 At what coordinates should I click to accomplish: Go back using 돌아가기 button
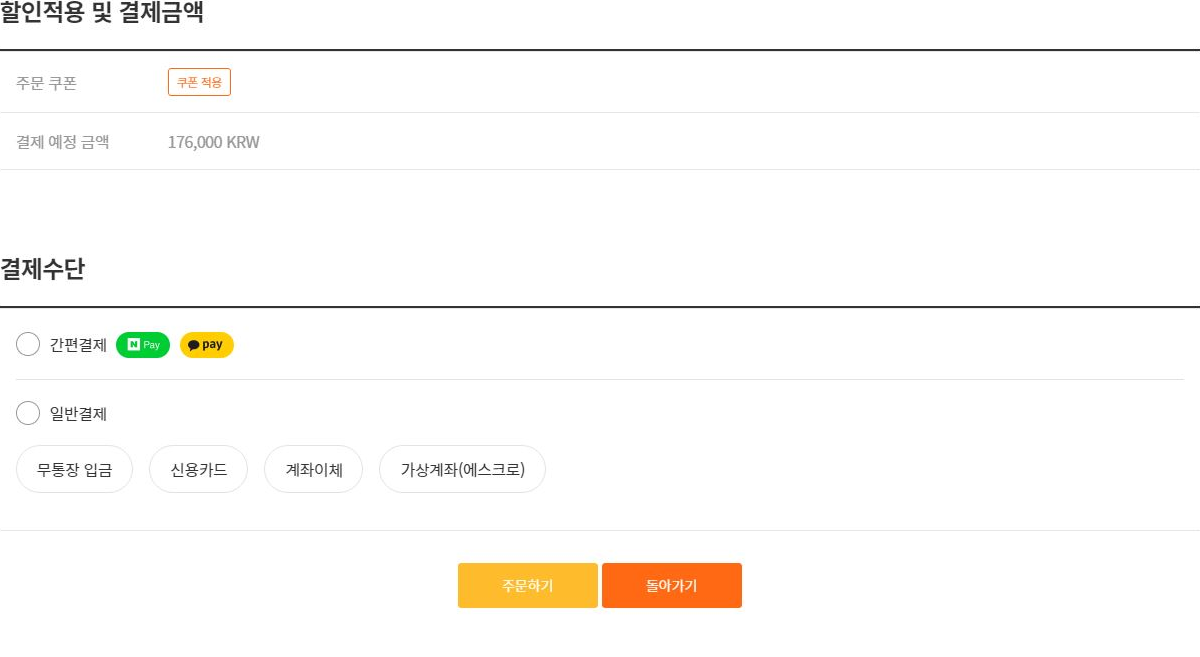tap(672, 586)
